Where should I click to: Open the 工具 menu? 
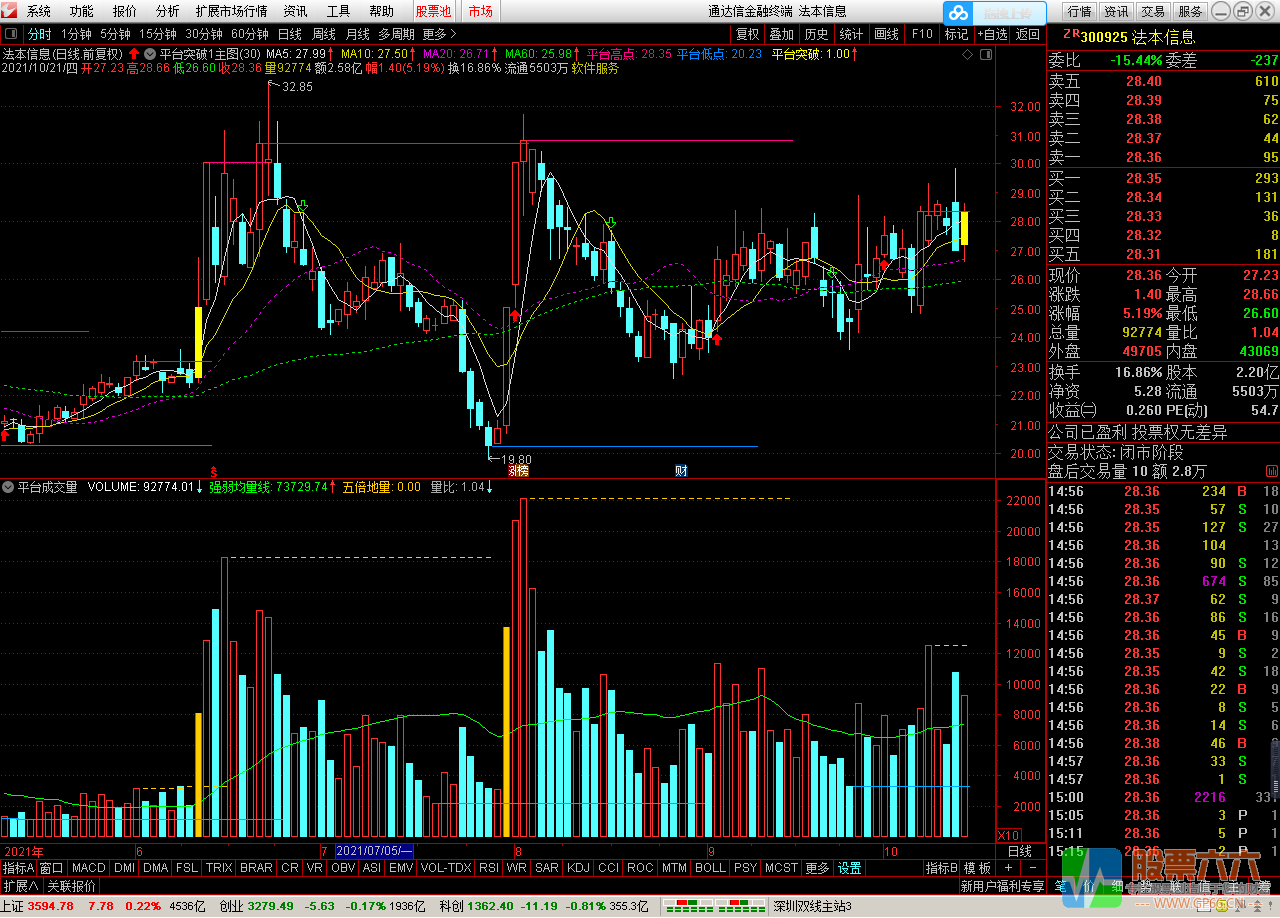point(339,12)
